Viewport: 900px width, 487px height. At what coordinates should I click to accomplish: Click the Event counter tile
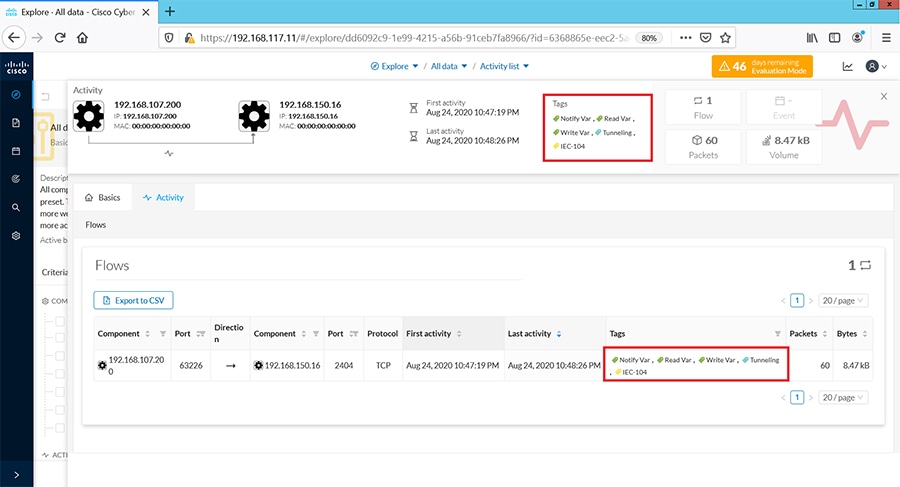(x=784, y=107)
